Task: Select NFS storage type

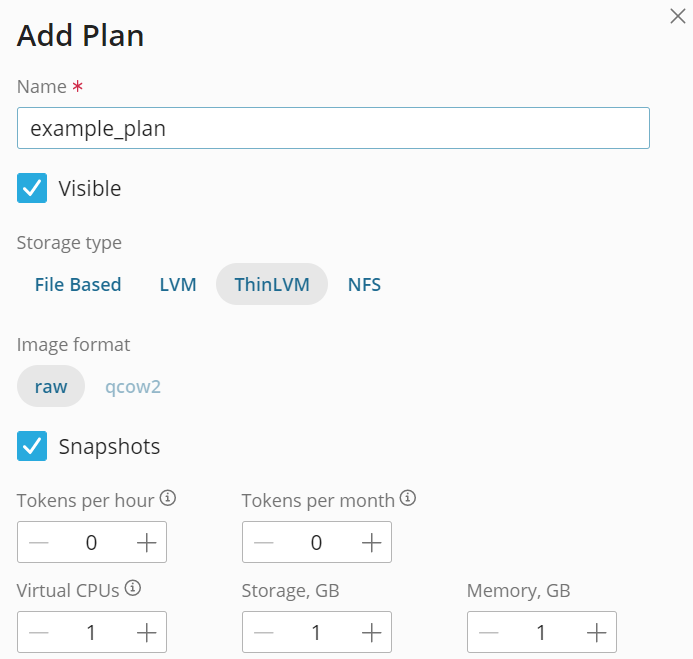Action: click(x=364, y=284)
